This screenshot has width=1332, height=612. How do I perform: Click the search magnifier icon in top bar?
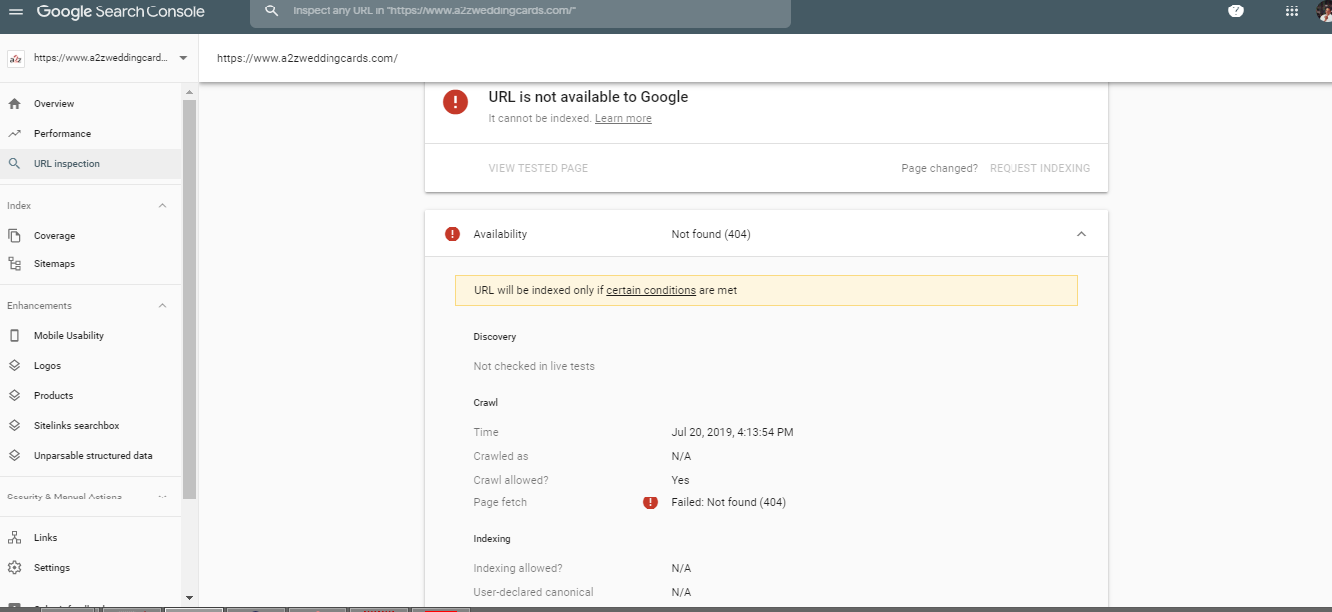pyautogui.click(x=271, y=11)
